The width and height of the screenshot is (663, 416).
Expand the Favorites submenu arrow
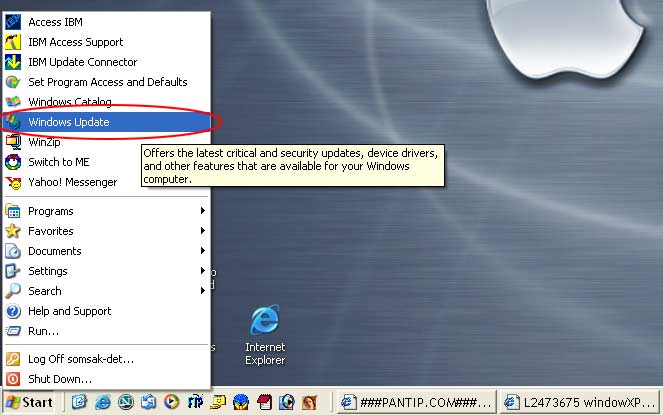[203, 230]
